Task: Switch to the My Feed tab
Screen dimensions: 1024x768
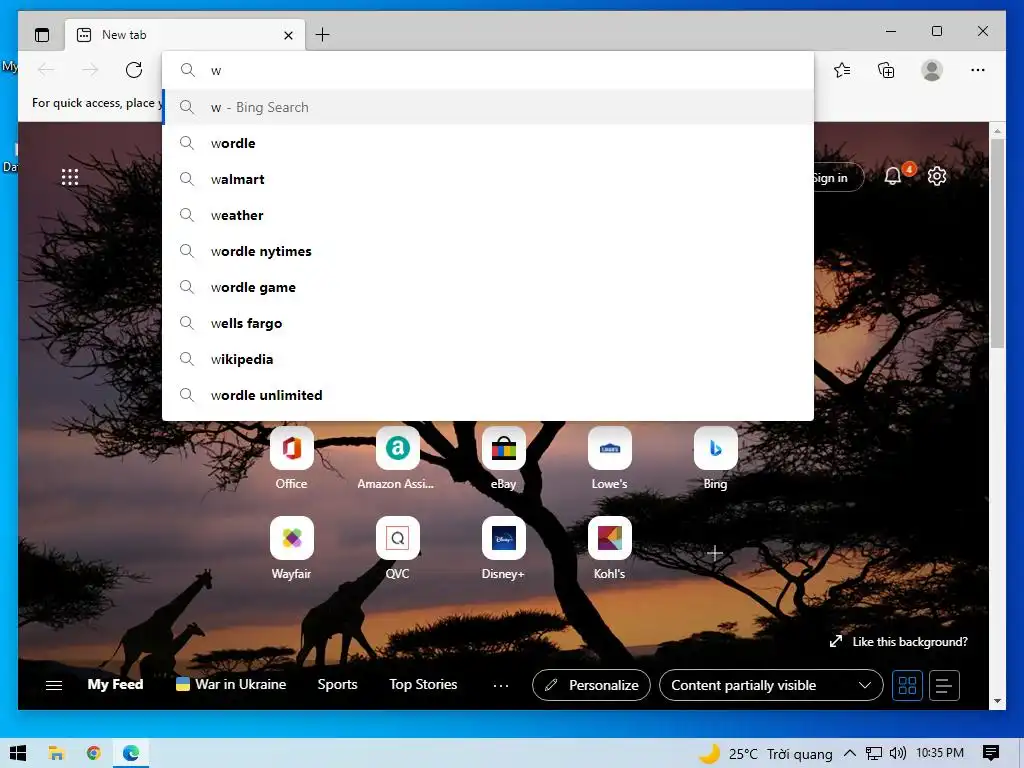Action: tap(115, 684)
